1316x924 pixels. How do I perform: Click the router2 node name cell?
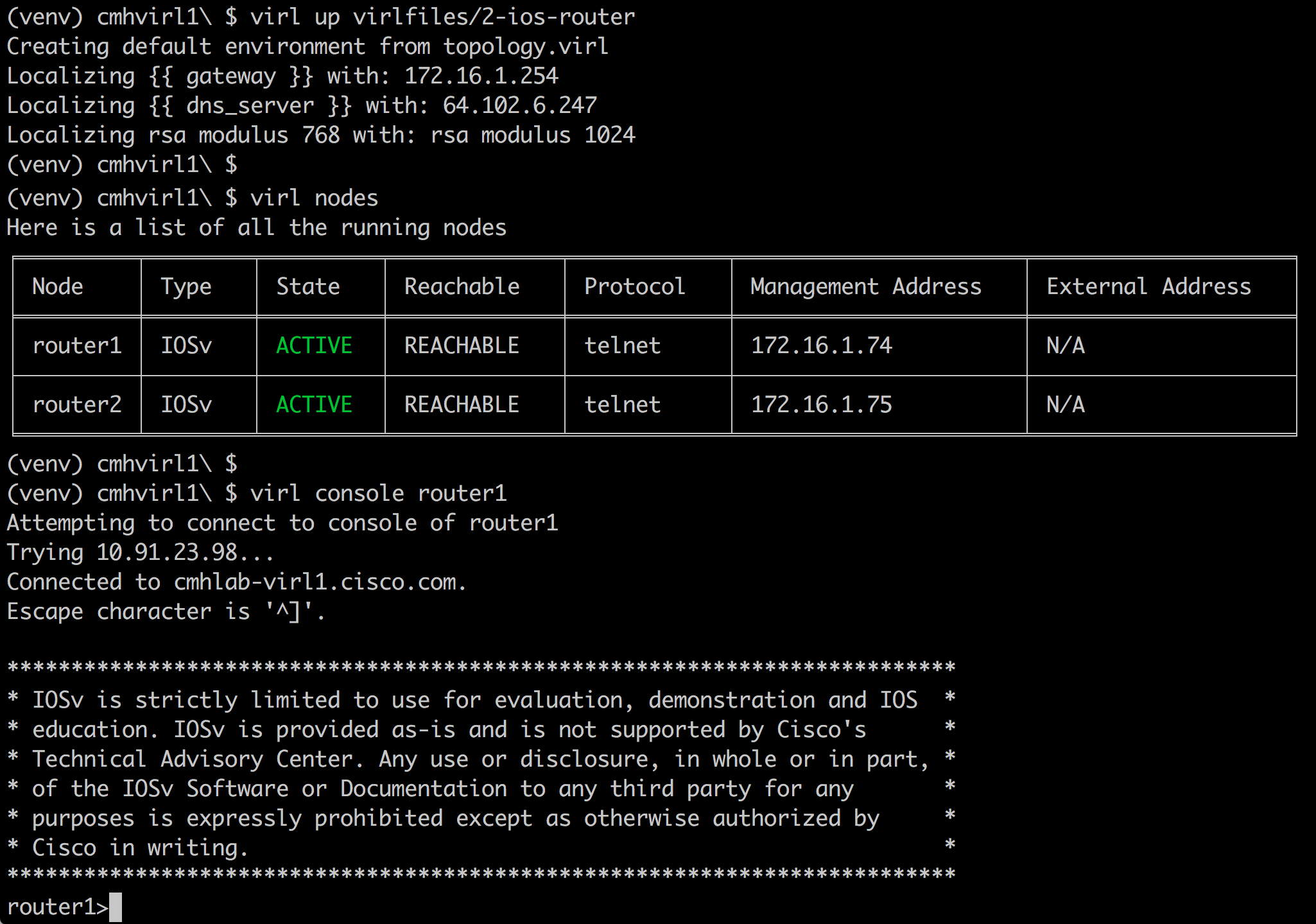[77, 405]
